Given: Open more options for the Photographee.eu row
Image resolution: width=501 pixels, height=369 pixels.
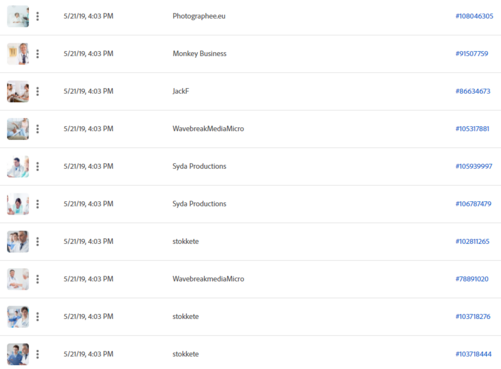Looking at the screenshot, I should pyautogui.click(x=38, y=16).
